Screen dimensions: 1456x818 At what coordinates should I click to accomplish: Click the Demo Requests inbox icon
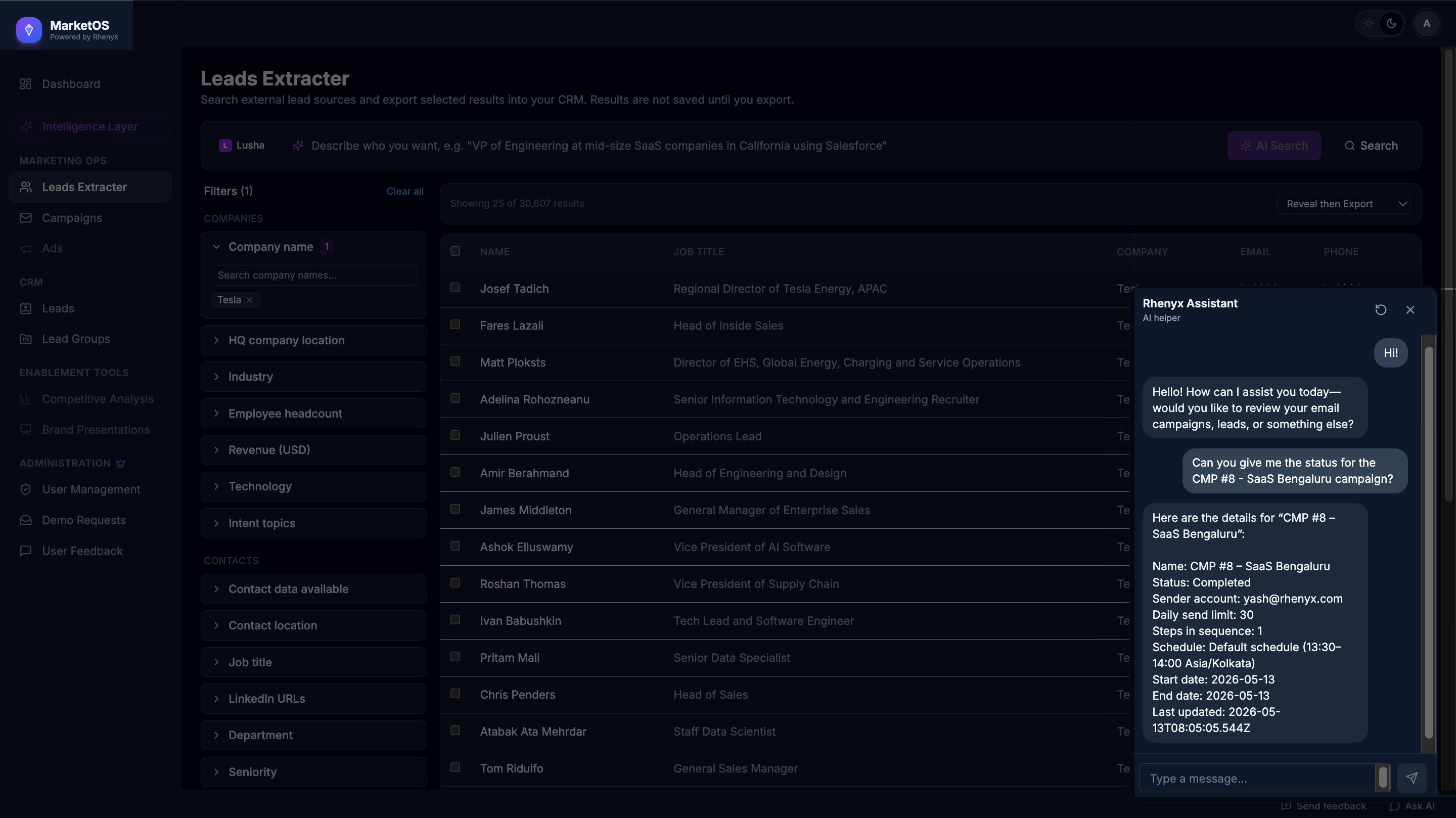click(x=25, y=520)
